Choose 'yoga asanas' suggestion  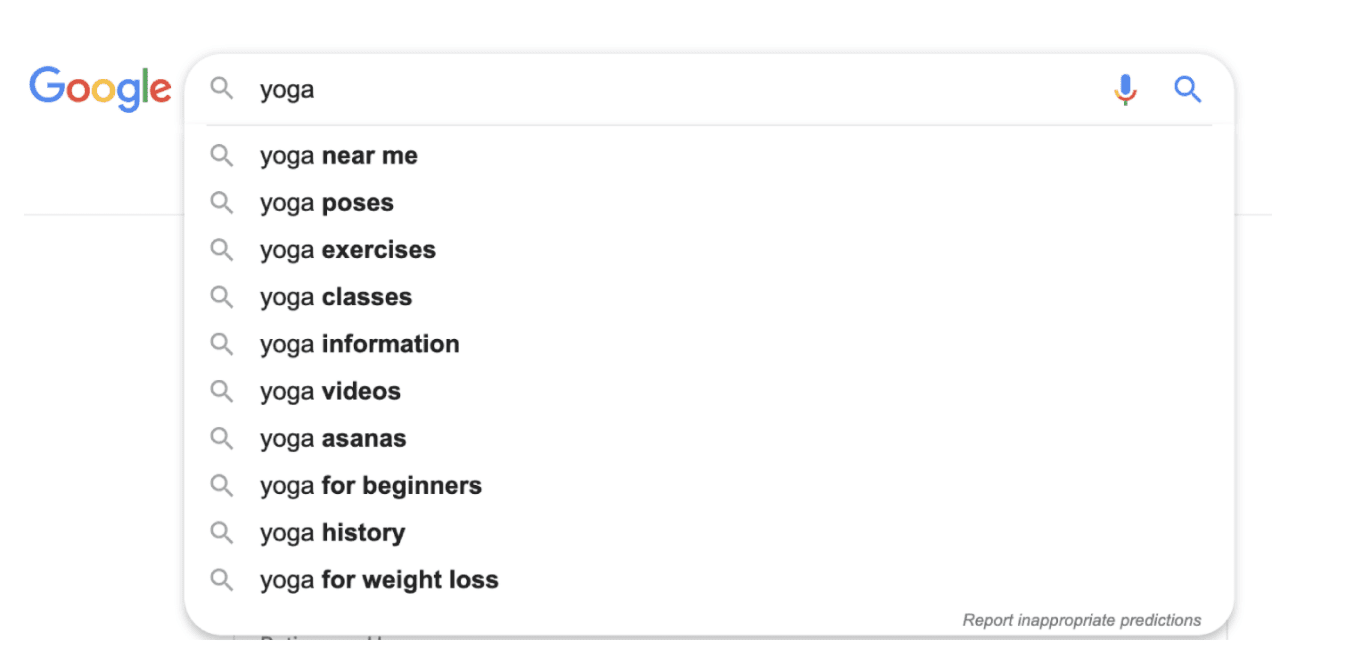tap(709, 438)
